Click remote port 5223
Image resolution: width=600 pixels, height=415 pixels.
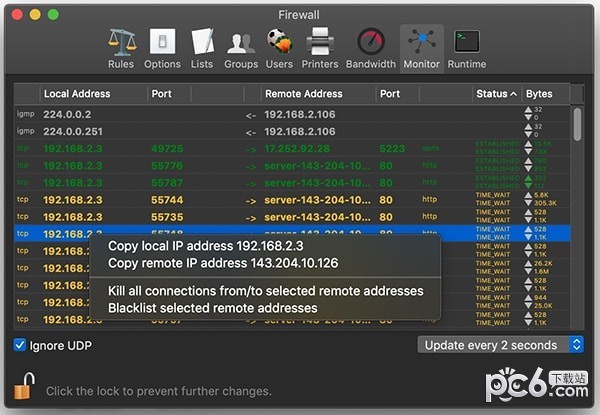point(392,148)
